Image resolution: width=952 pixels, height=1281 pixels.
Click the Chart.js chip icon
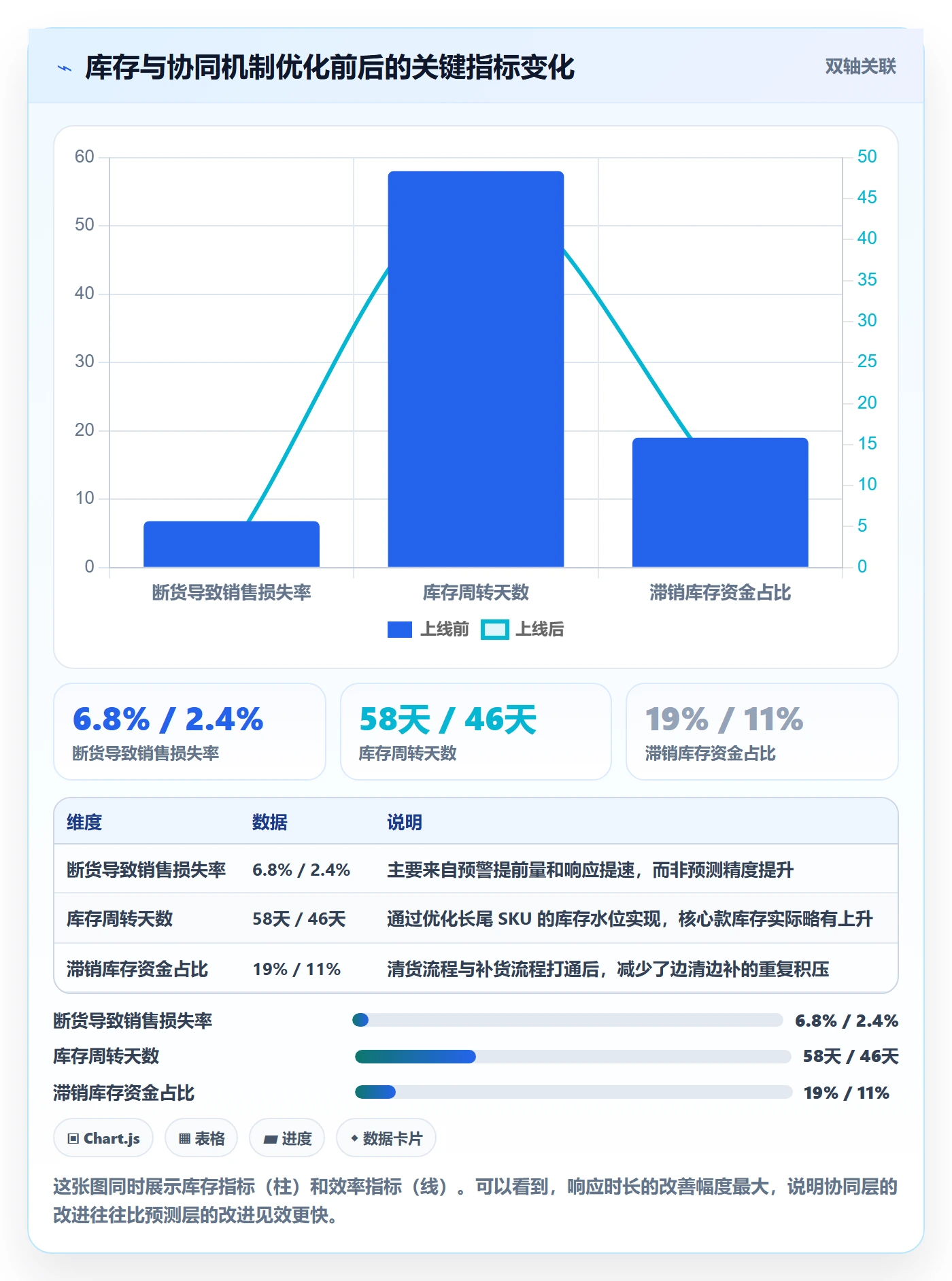tap(73, 1139)
